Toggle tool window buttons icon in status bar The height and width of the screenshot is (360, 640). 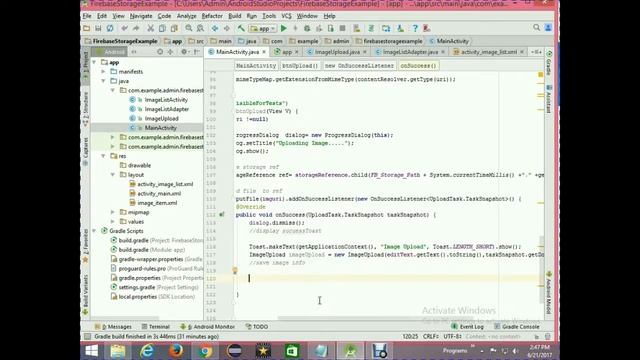(87, 336)
